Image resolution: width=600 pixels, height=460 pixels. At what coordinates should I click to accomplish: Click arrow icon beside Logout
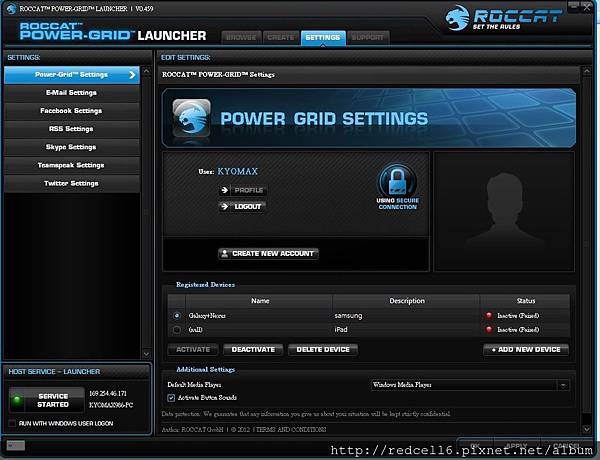click(x=225, y=207)
